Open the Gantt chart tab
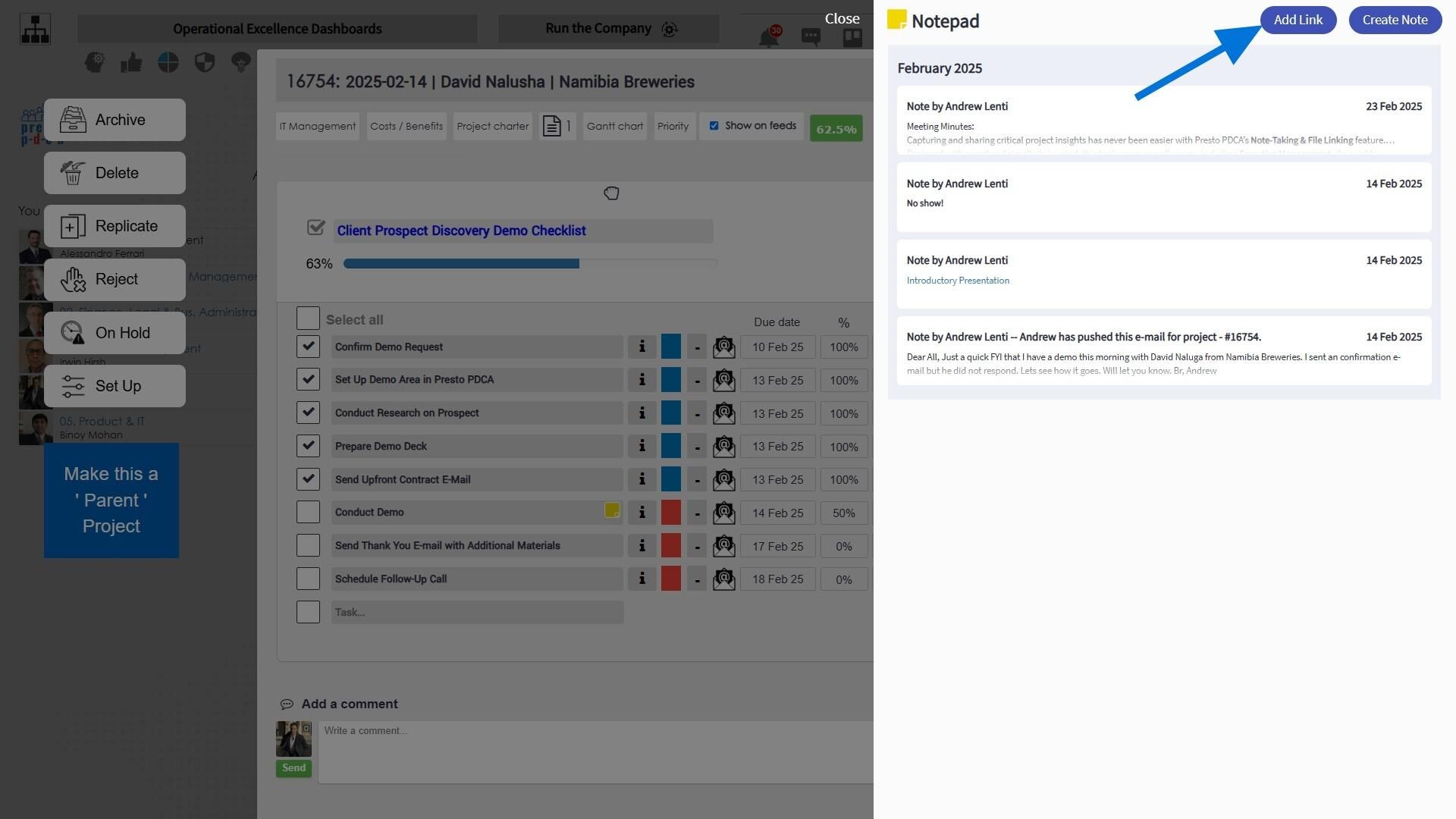Viewport: 1456px width, 819px height. pos(614,127)
